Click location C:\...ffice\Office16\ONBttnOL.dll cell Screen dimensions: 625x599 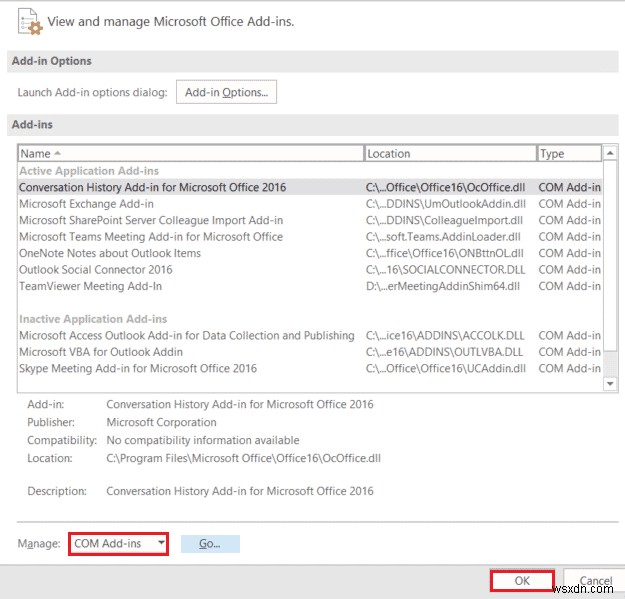[x=444, y=253]
